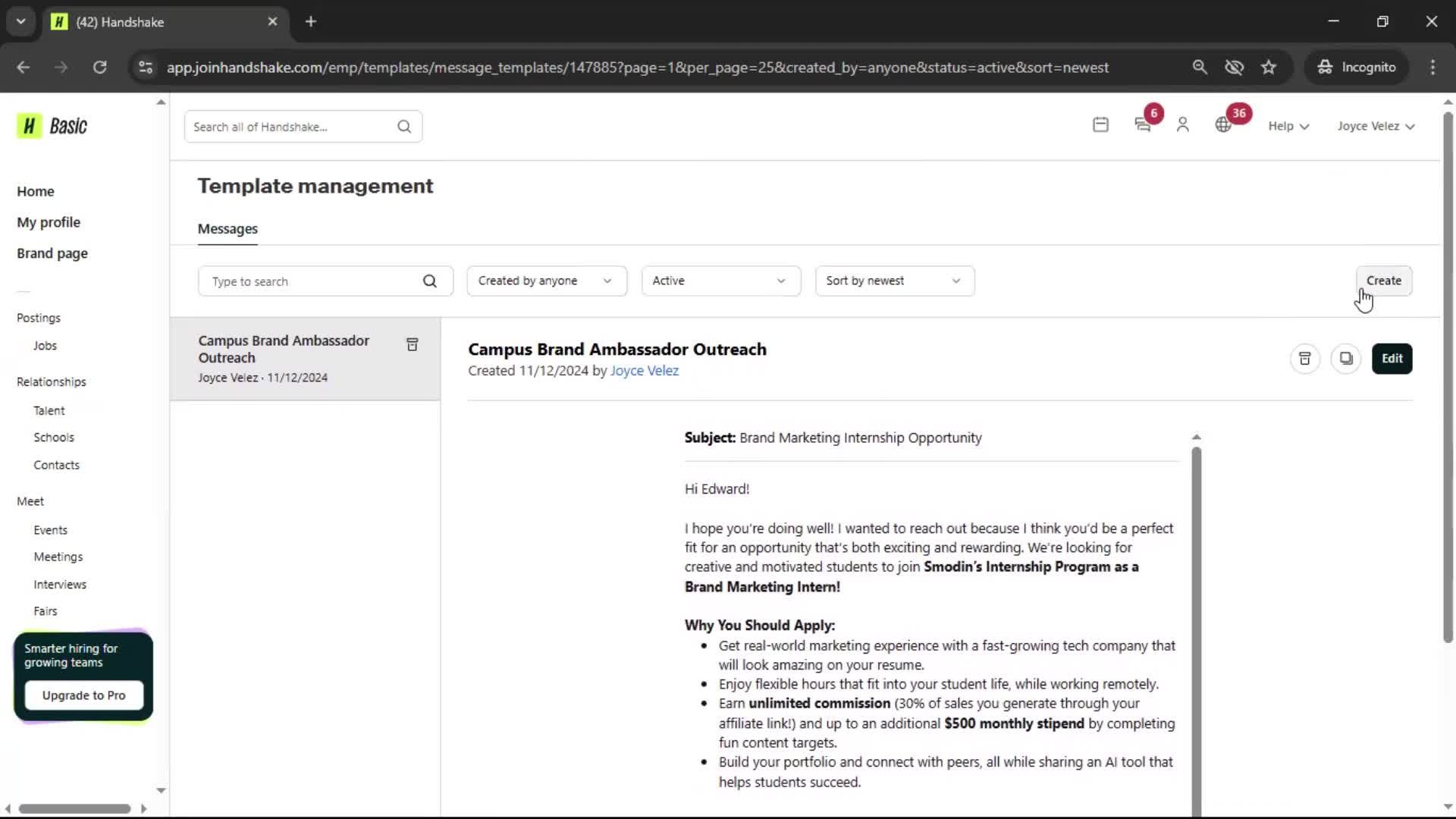Click sidebar scroll up arrow
The image size is (1456, 819).
(161, 102)
